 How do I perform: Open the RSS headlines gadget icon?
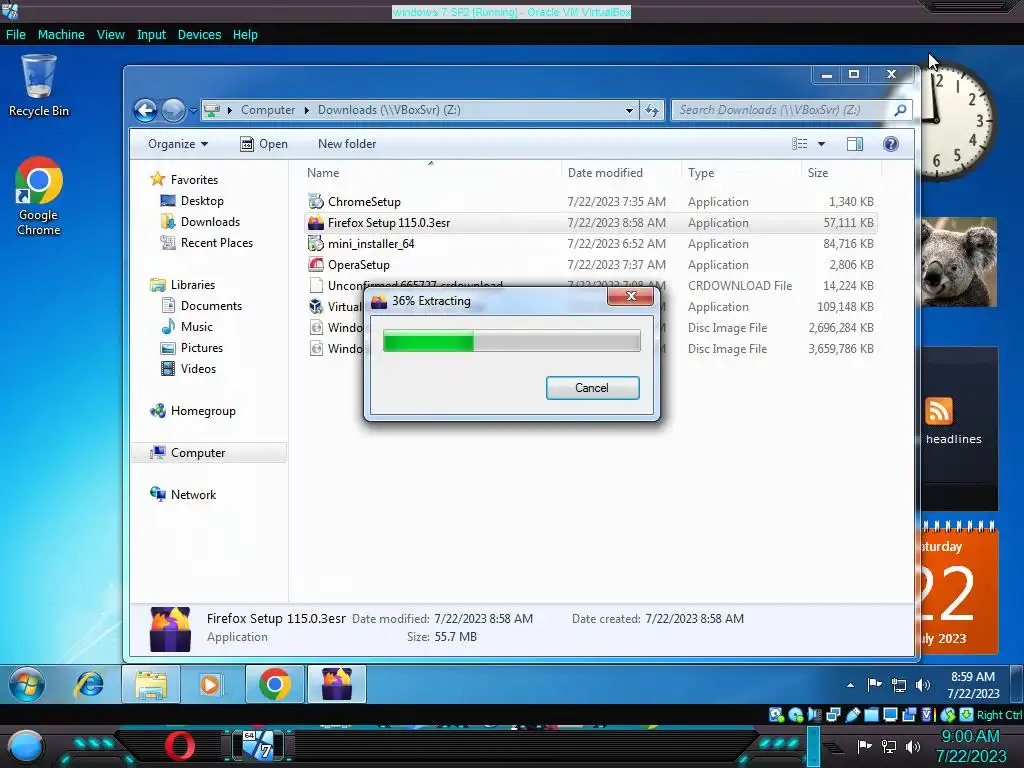938,411
